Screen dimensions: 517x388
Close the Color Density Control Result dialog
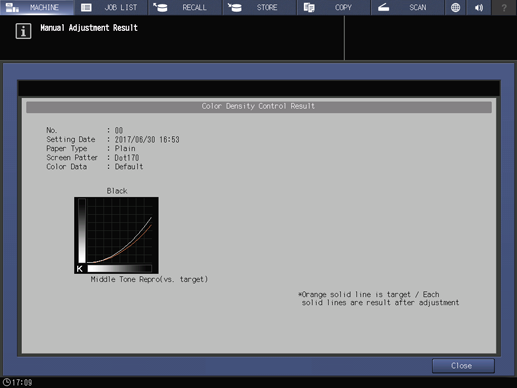click(x=463, y=366)
